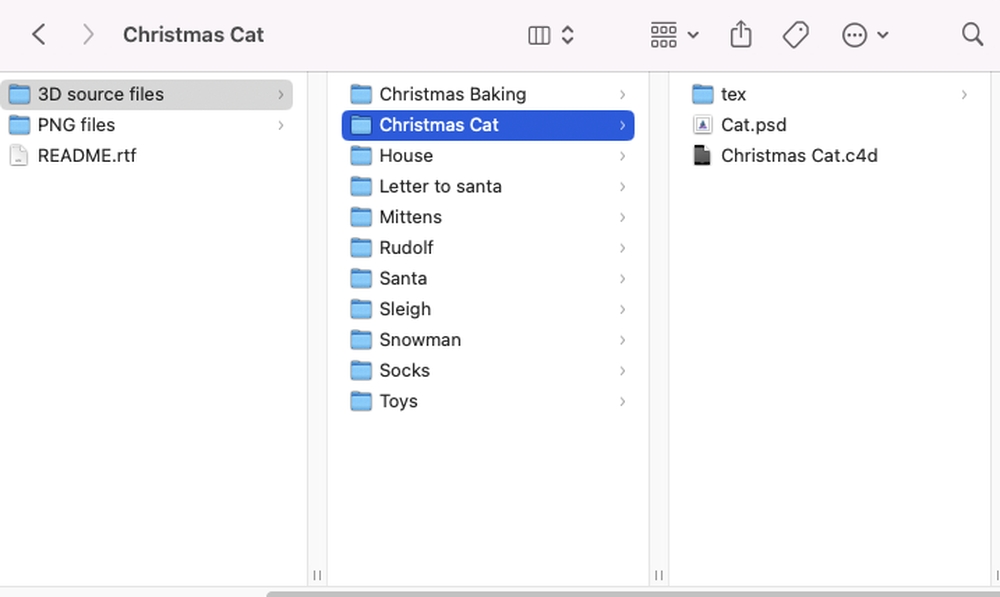Select the Socks folder icon
The height and width of the screenshot is (597, 1000).
click(x=361, y=370)
